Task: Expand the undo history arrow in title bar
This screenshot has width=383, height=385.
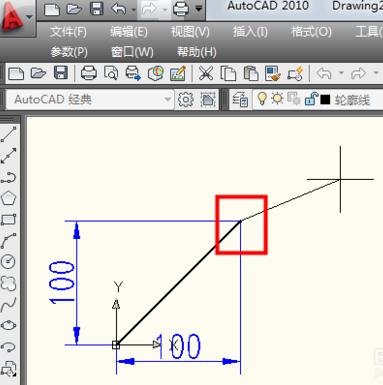Action: pyautogui.click(x=134, y=10)
